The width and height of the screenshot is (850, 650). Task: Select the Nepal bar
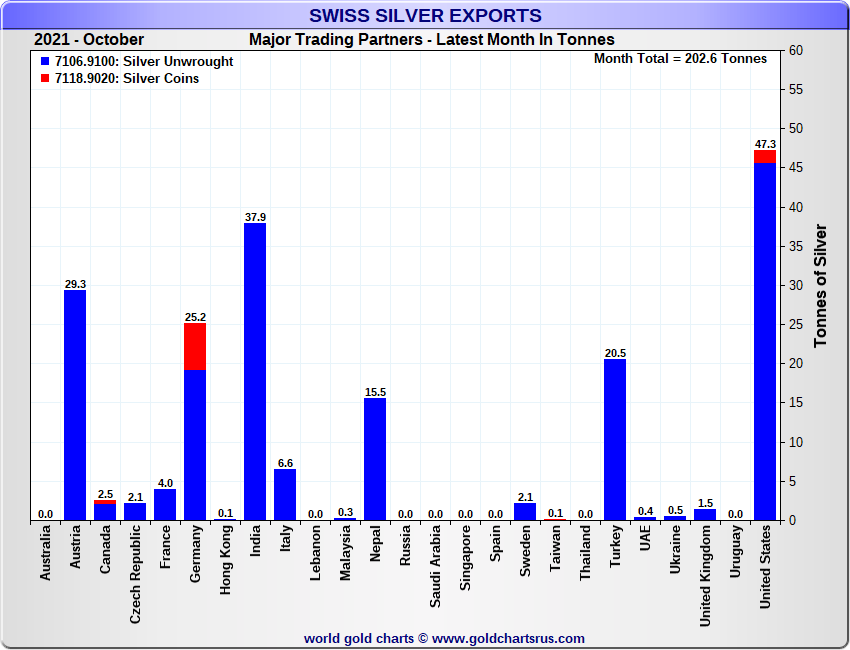[x=375, y=459]
